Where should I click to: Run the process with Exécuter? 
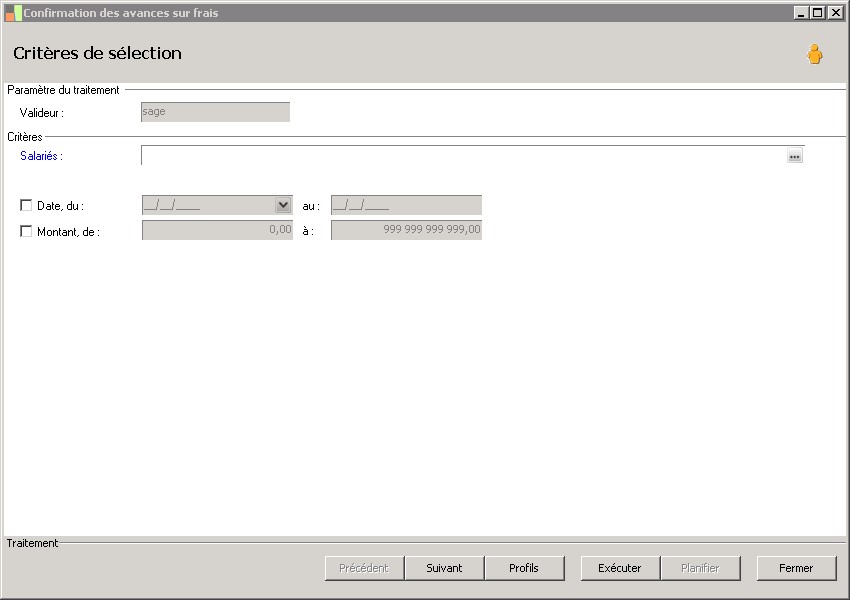point(620,568)
